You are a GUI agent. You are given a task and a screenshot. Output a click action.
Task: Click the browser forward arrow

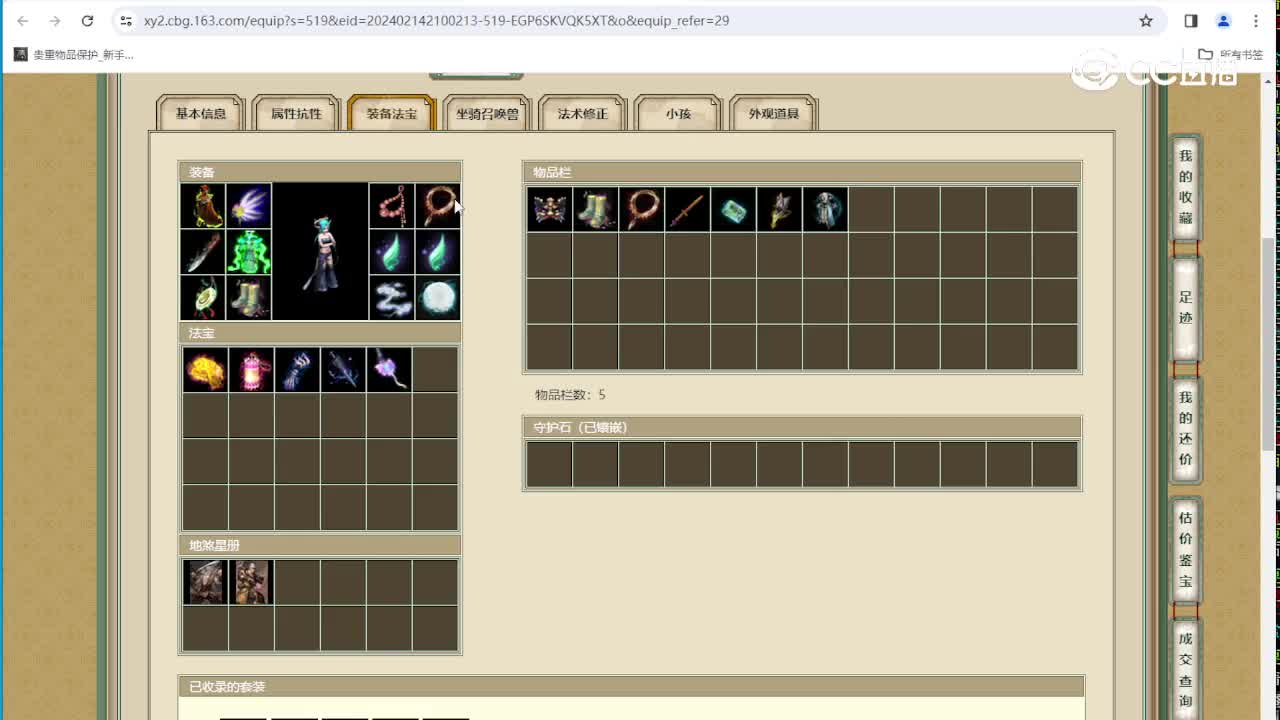tap(55, 20)
